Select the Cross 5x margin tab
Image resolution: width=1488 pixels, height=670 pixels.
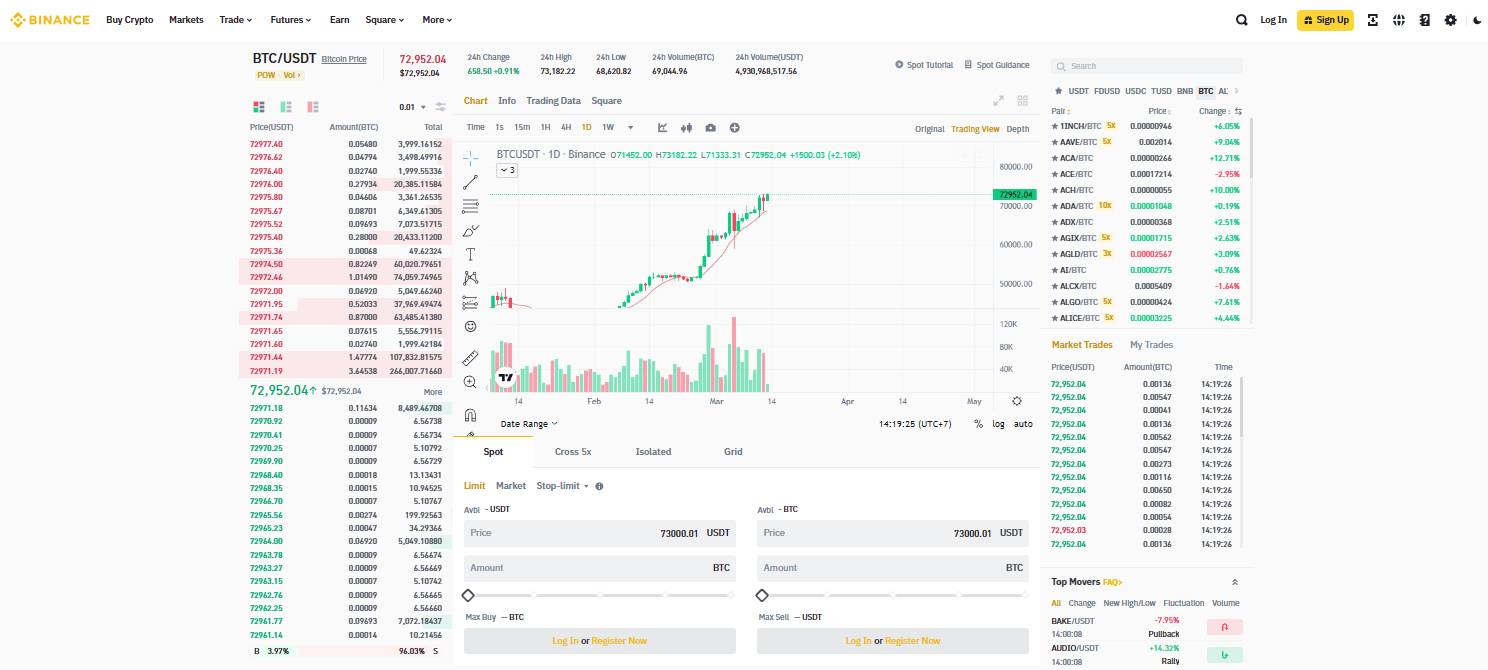coord(573,452)
